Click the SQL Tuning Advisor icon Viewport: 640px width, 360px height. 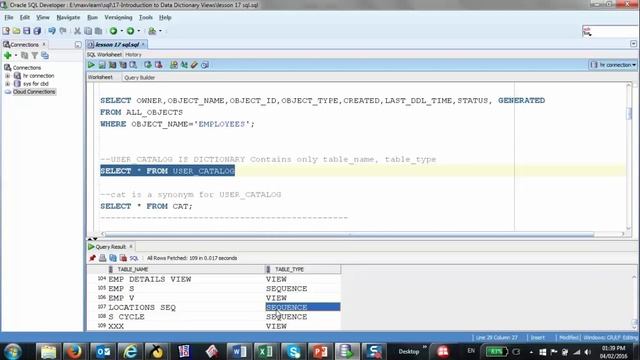click(133, 65)
